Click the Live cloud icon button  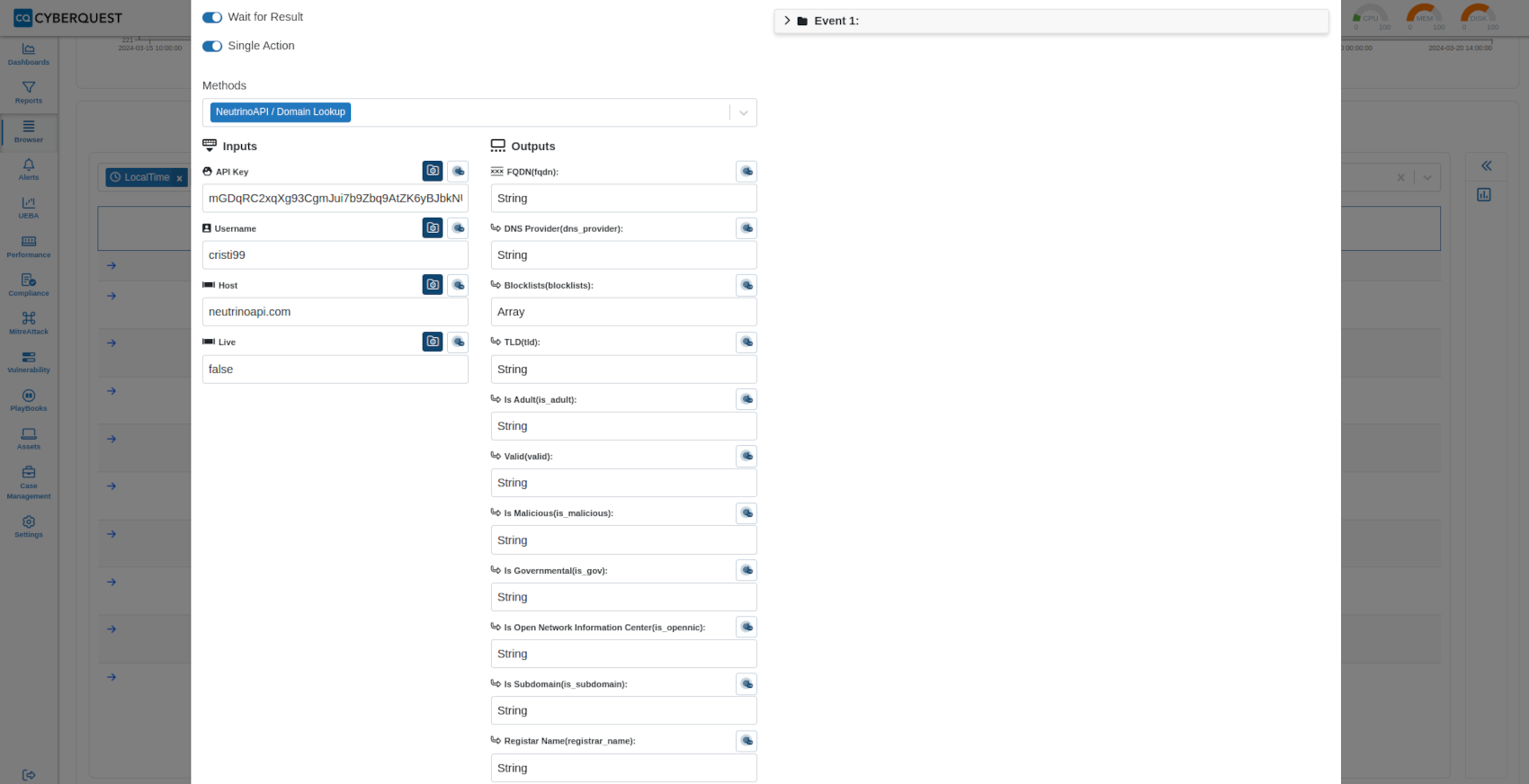459,342
